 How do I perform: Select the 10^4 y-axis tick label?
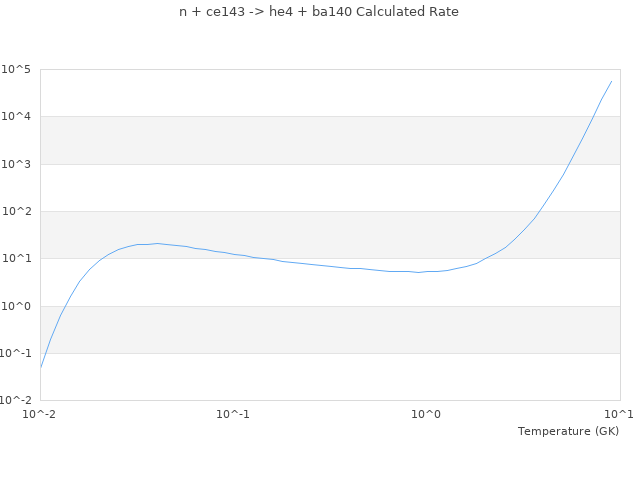16,117
